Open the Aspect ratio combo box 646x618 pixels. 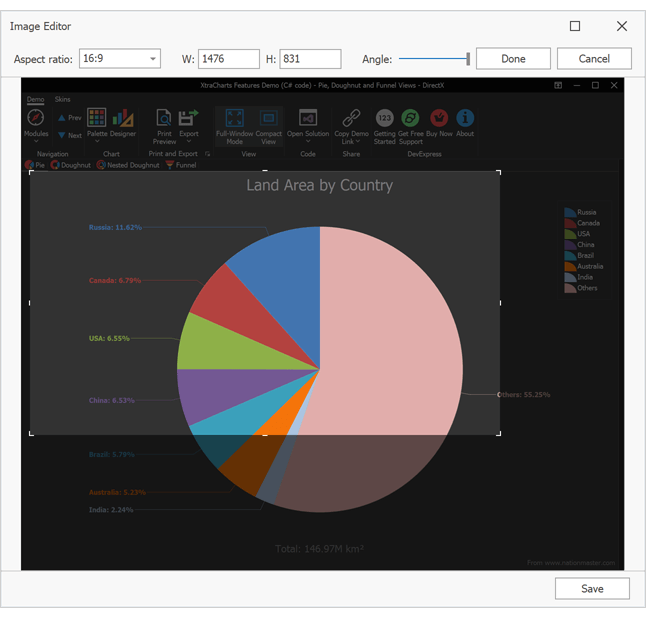119,59
